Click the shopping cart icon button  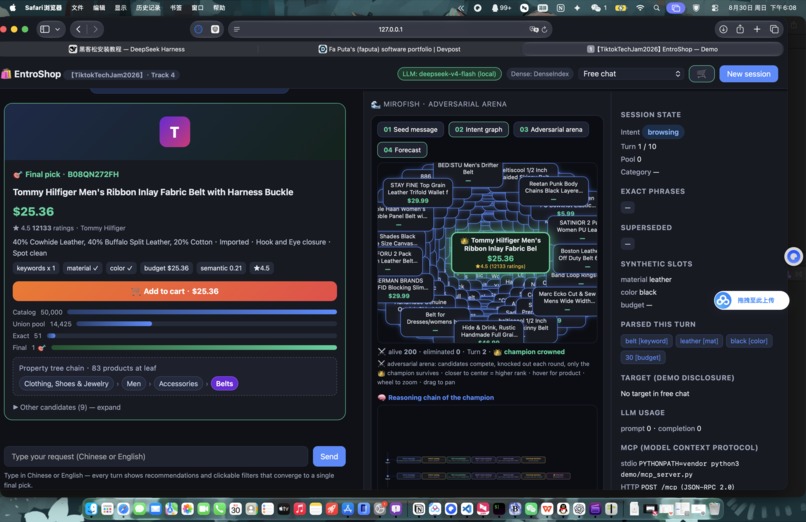[x=701, y=74]
